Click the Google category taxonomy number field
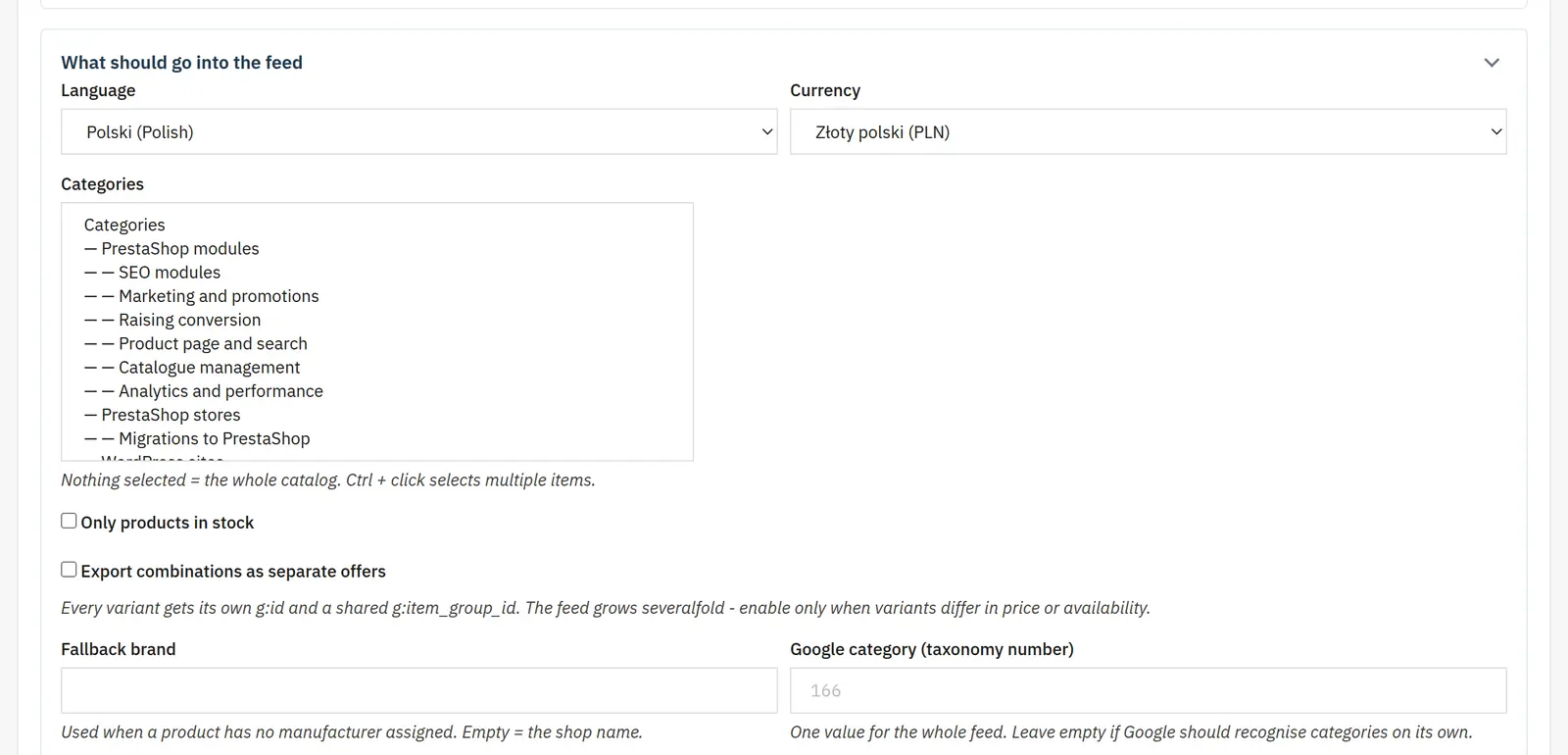 tap(1149, 690)
